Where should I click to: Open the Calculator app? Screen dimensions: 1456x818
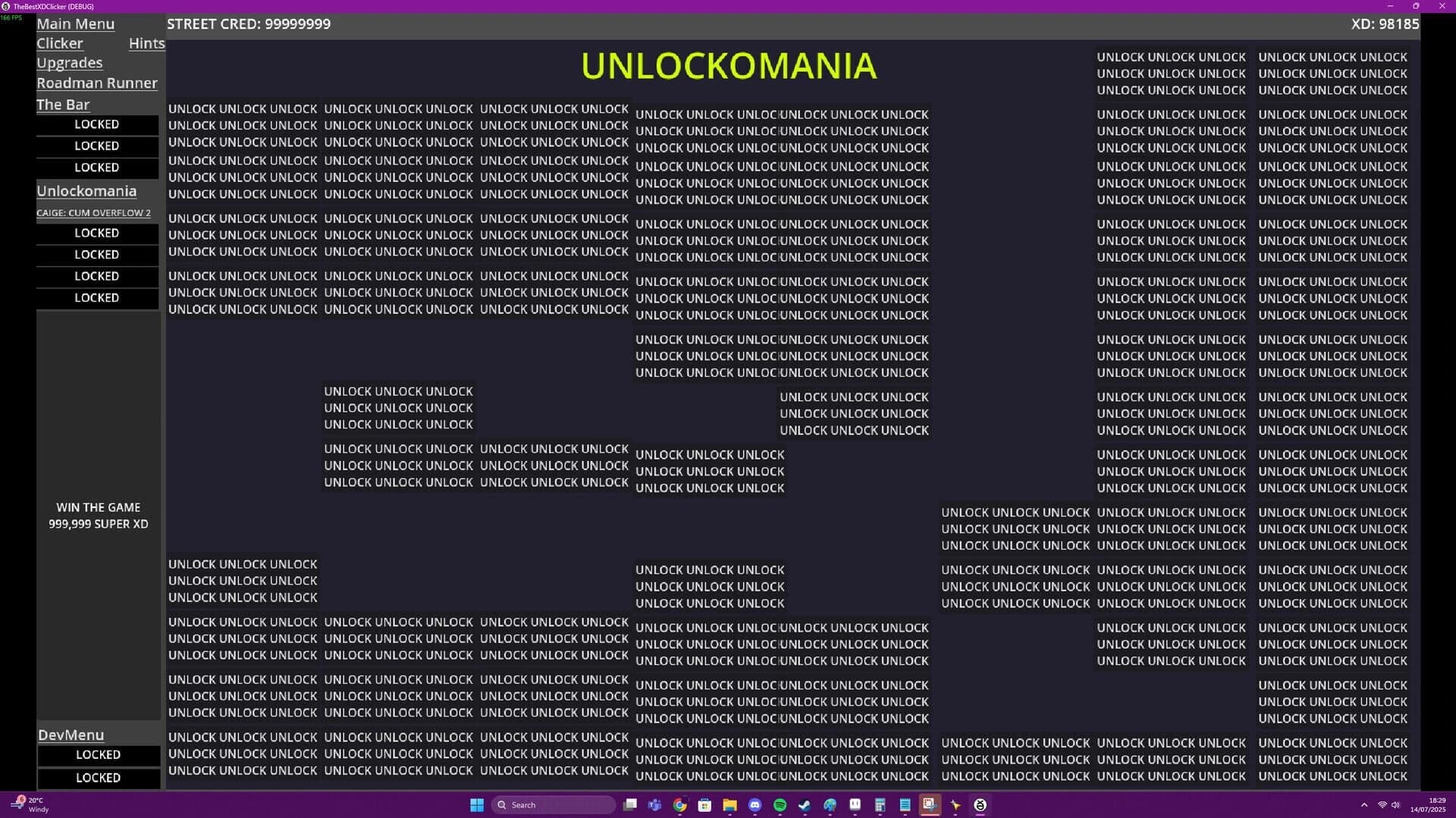[880, 805]
